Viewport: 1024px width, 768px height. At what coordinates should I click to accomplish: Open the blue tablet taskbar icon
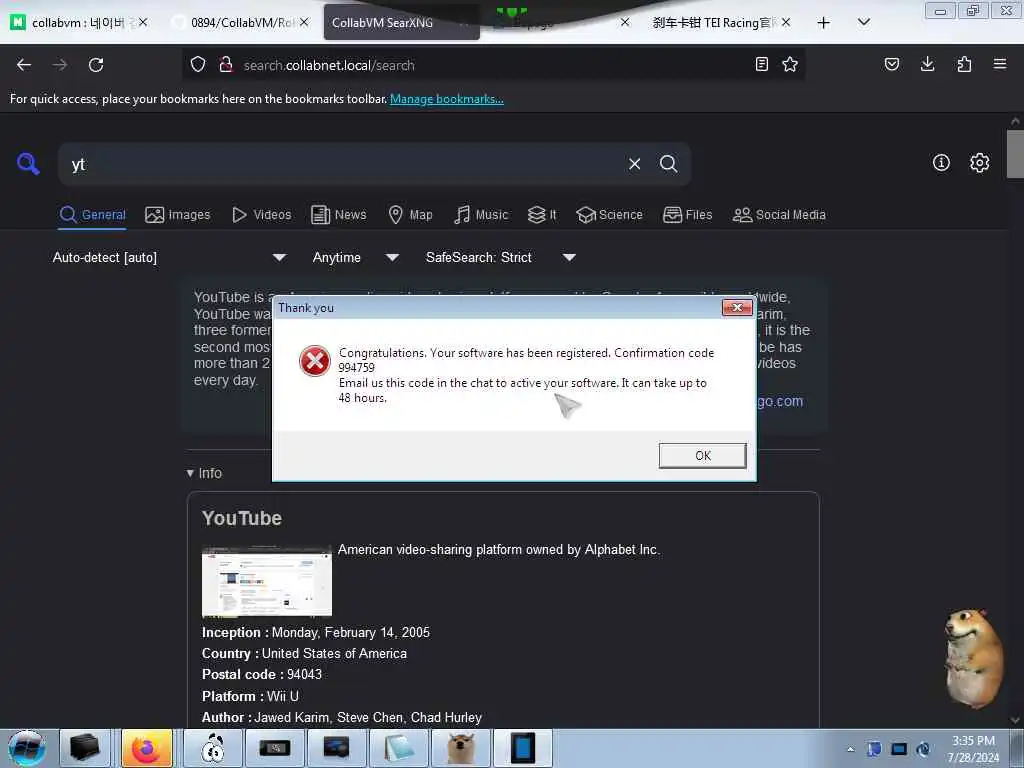tap(523, 748)
